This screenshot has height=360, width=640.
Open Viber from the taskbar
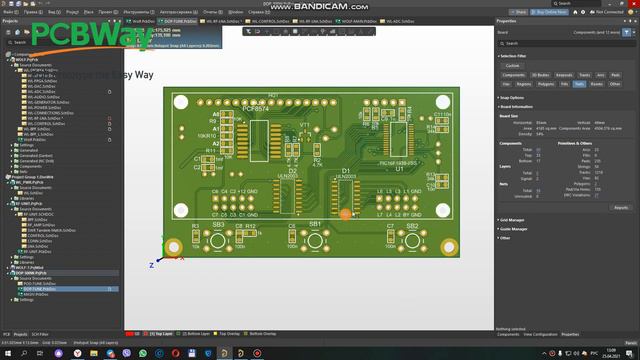click(x=127, y=353)
